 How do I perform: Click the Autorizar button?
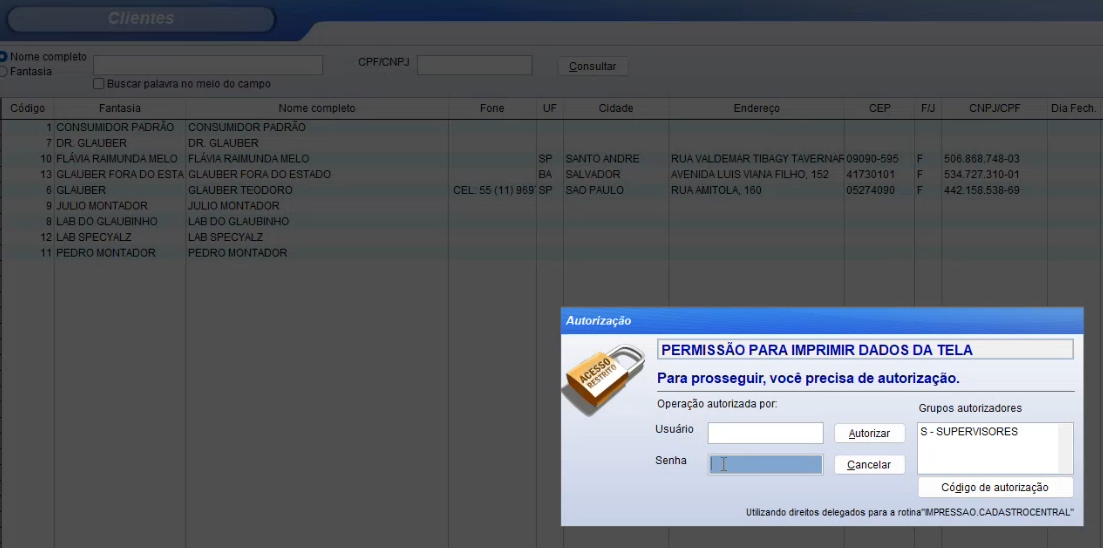click(869, 433)
